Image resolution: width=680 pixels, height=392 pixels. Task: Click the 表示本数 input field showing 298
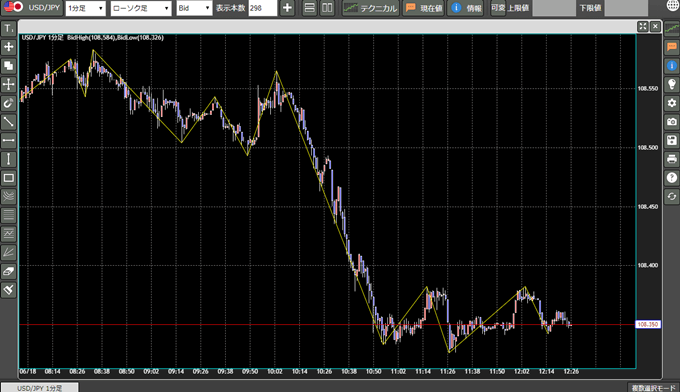[x=263, y=8]
